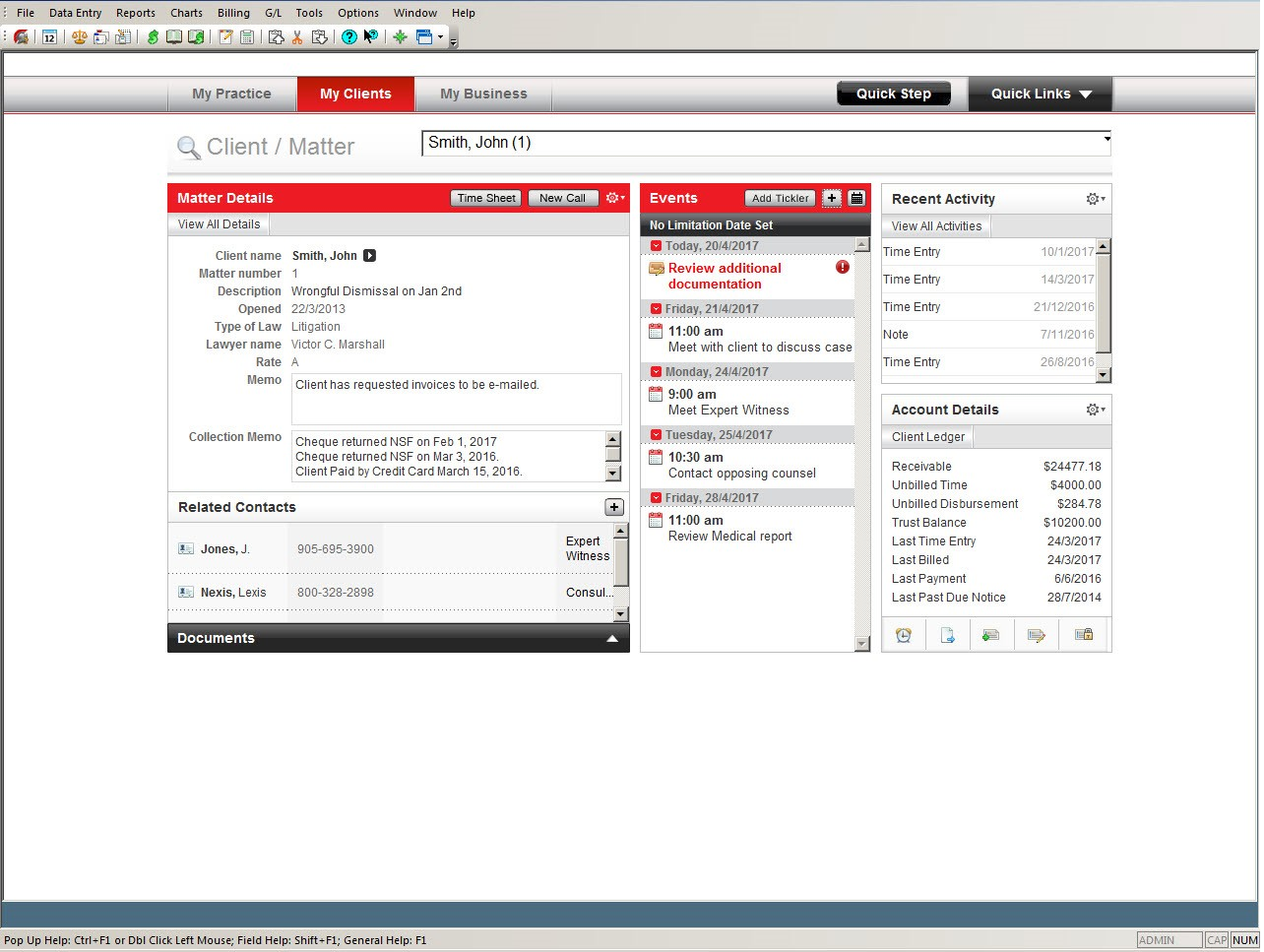Toggle the checkbox beside Friday, 28/4/2017
1264x952 pixels.
tap(656, 497)
